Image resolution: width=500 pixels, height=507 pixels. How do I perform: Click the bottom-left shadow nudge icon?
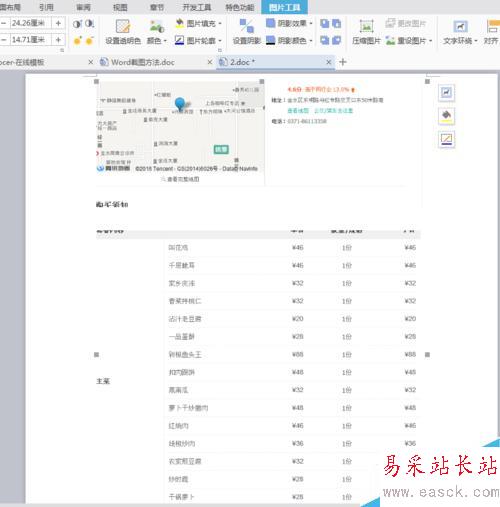pyautogui.click(x=324, y=41)
